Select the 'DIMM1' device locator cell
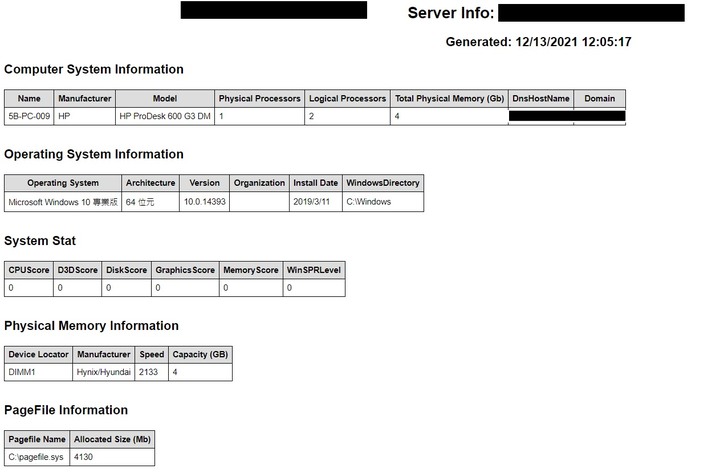720x473 pixels. [x=39, y=372]
